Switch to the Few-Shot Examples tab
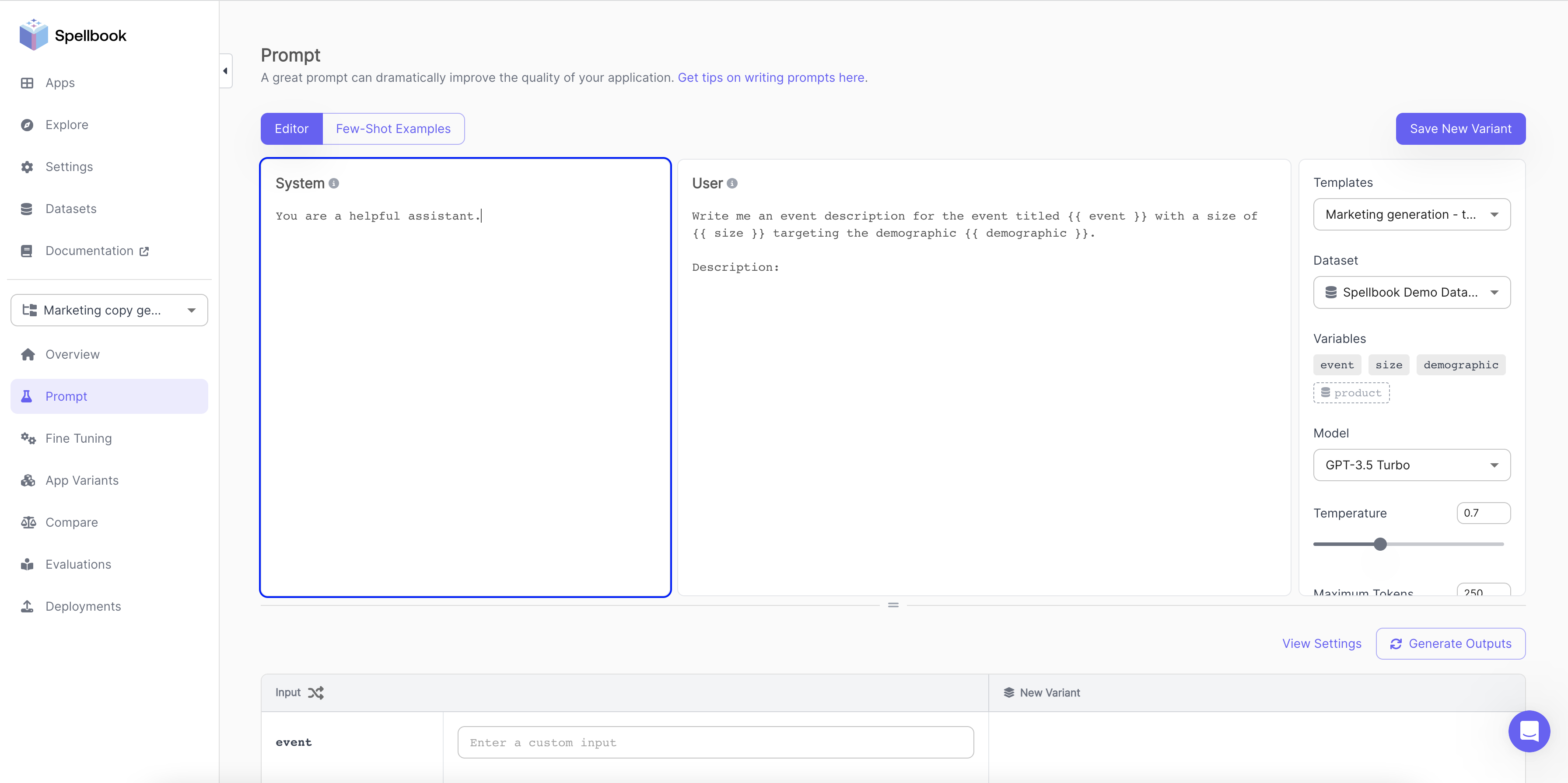This screenshot has width=1568, height=783. point(392,128)
